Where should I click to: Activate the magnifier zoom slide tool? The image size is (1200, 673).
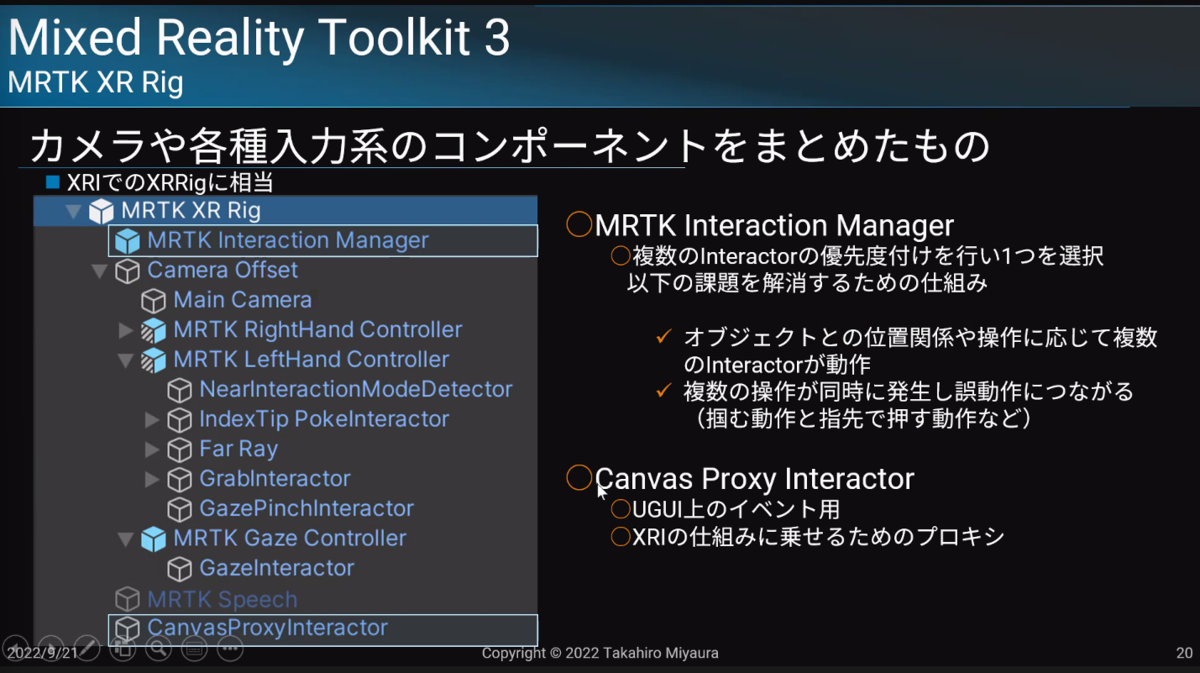click(x=158, y=648)
